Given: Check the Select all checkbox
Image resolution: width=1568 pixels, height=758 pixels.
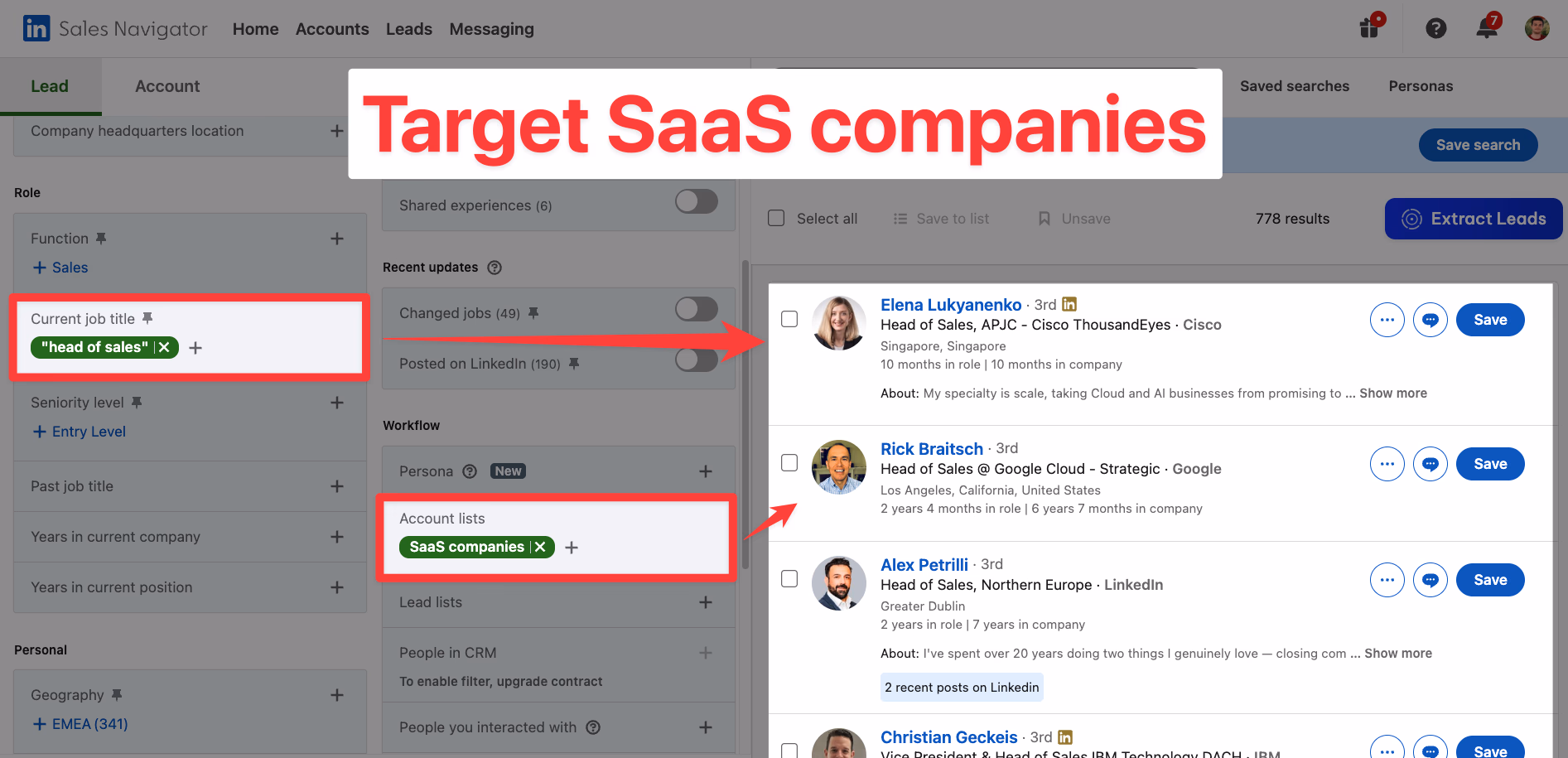Looking at the screenshot, I should click(x=776, y=218).
